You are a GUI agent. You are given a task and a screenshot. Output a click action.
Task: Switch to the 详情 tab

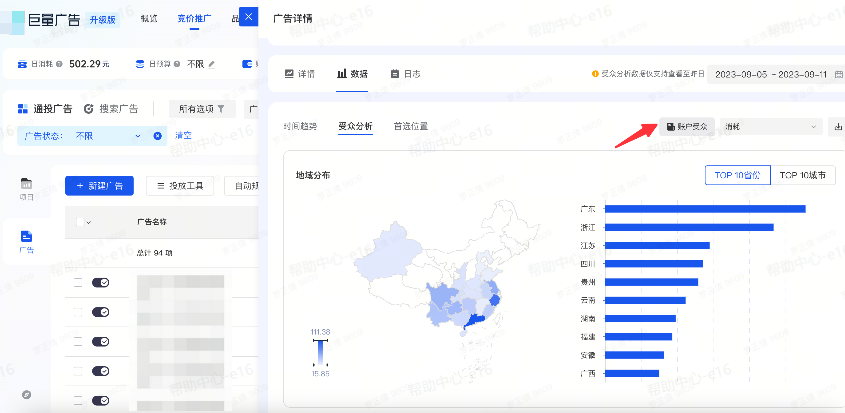coord(300,74)
